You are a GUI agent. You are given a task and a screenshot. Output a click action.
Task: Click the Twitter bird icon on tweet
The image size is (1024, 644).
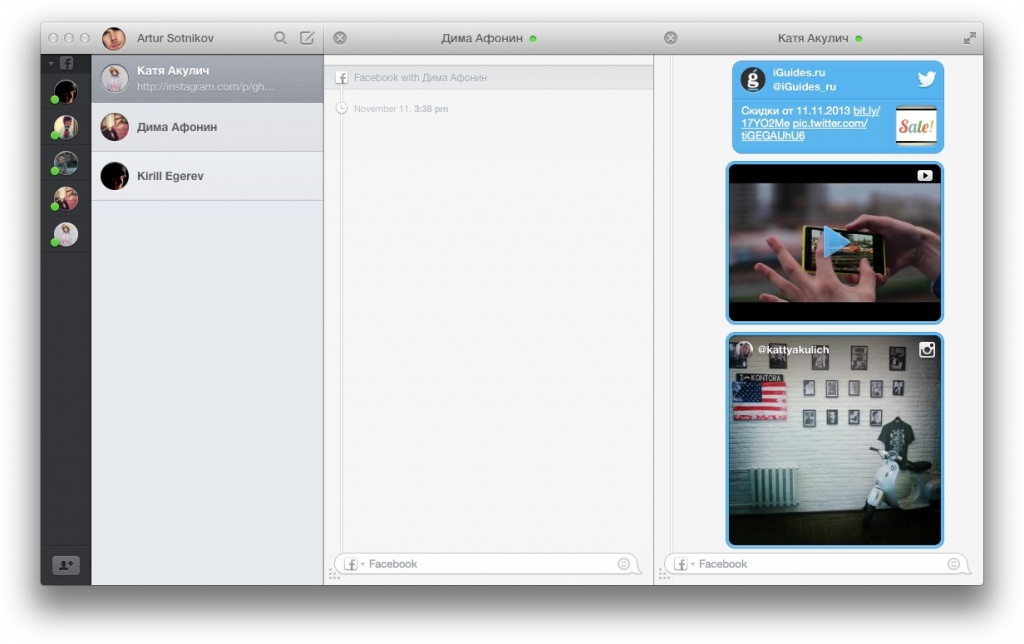926,79
